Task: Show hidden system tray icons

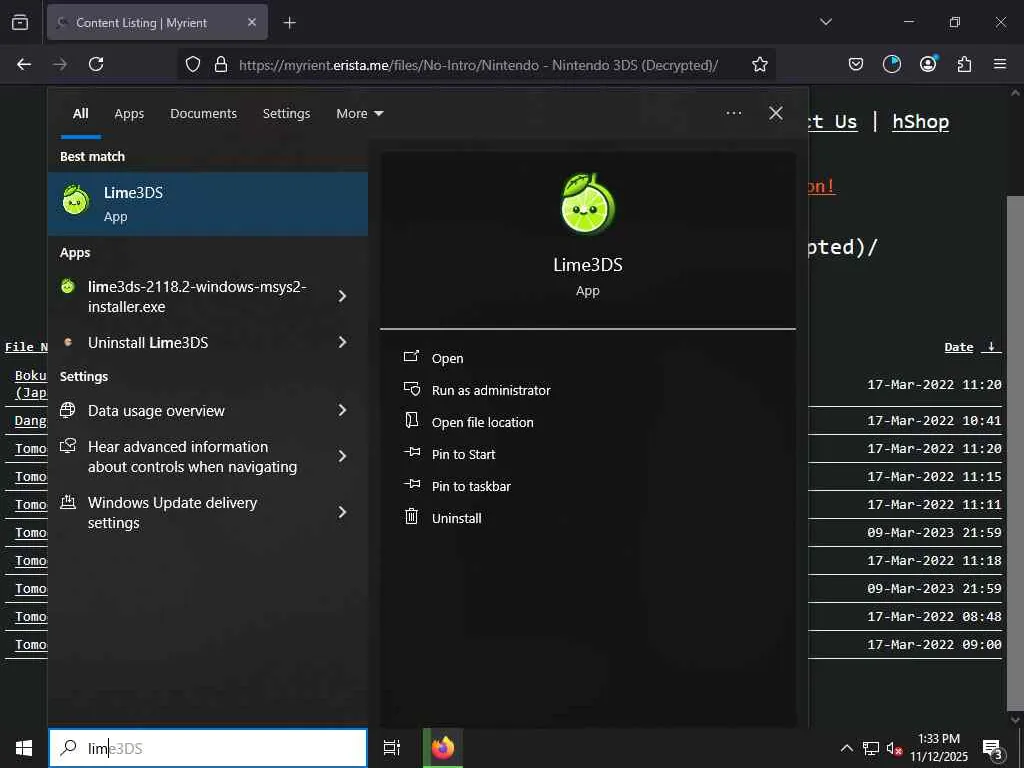Action: (846, 748)
